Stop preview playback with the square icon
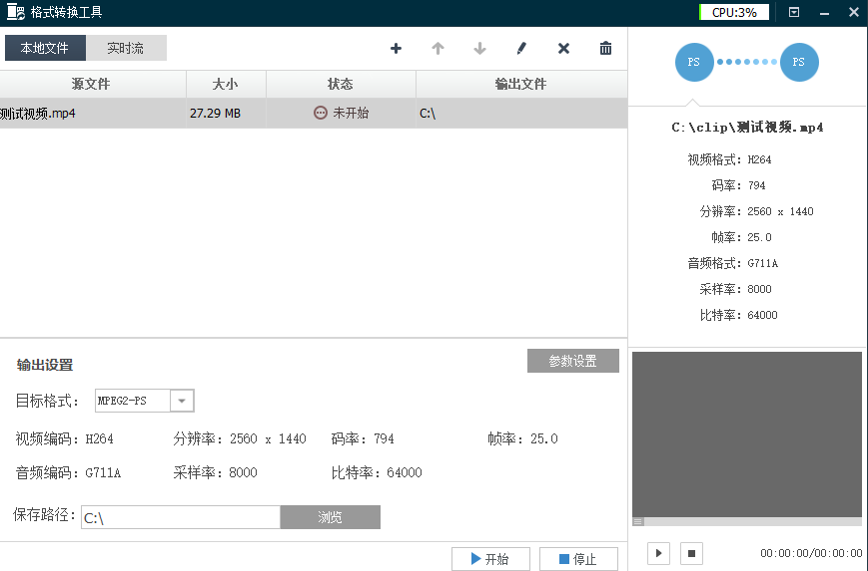 coord(691,553)
